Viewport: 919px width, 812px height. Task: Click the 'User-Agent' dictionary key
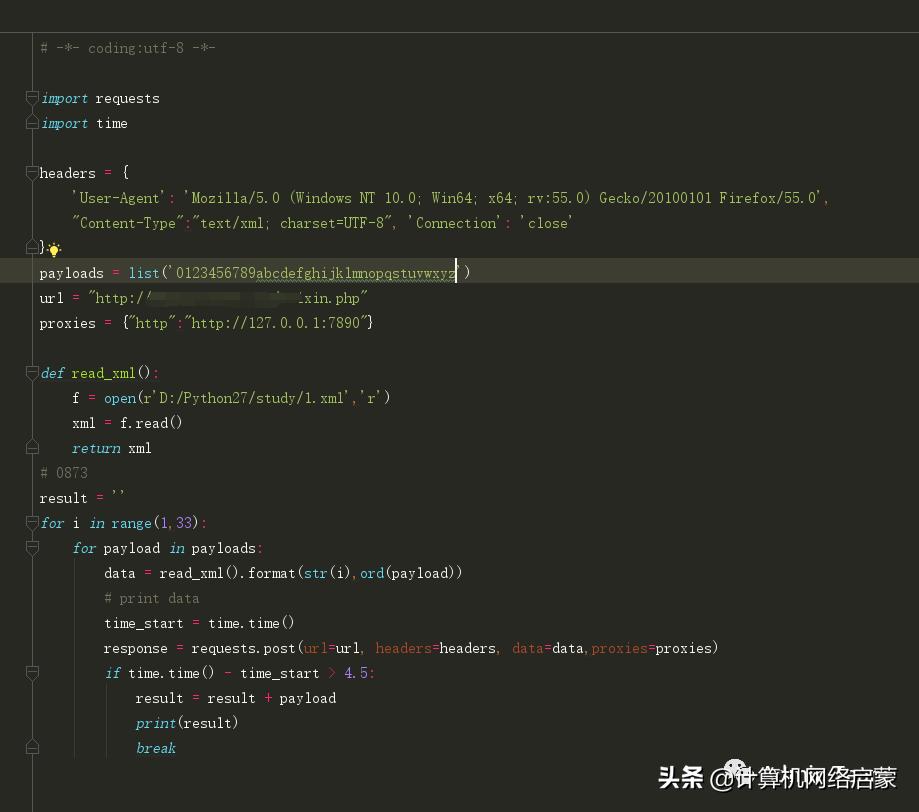(x=118, y=198)
